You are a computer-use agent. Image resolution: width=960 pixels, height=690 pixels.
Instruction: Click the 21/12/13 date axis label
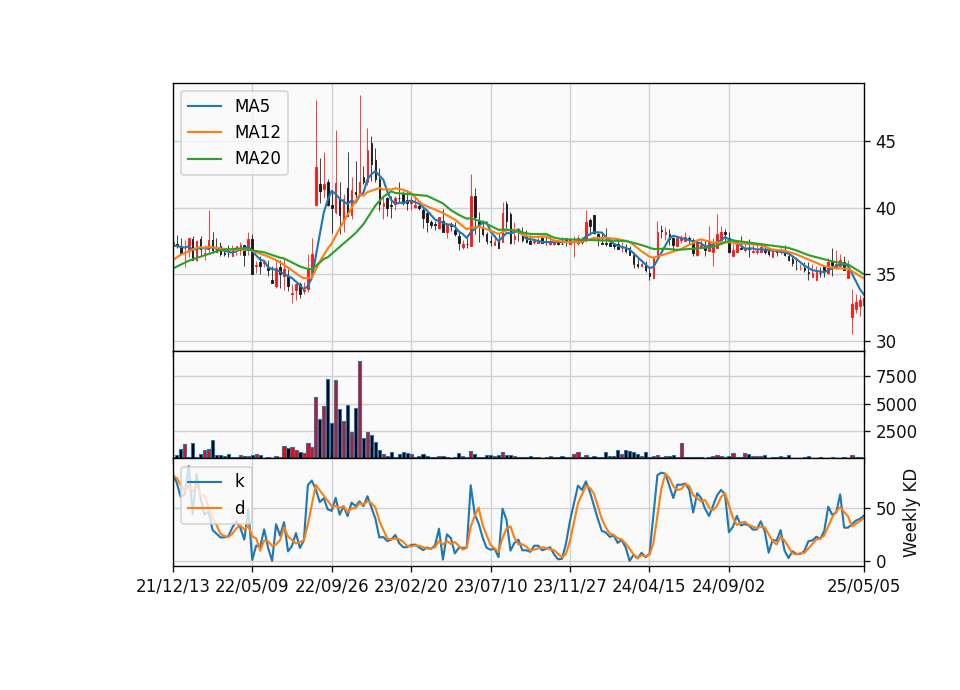[x=173, y=586]
